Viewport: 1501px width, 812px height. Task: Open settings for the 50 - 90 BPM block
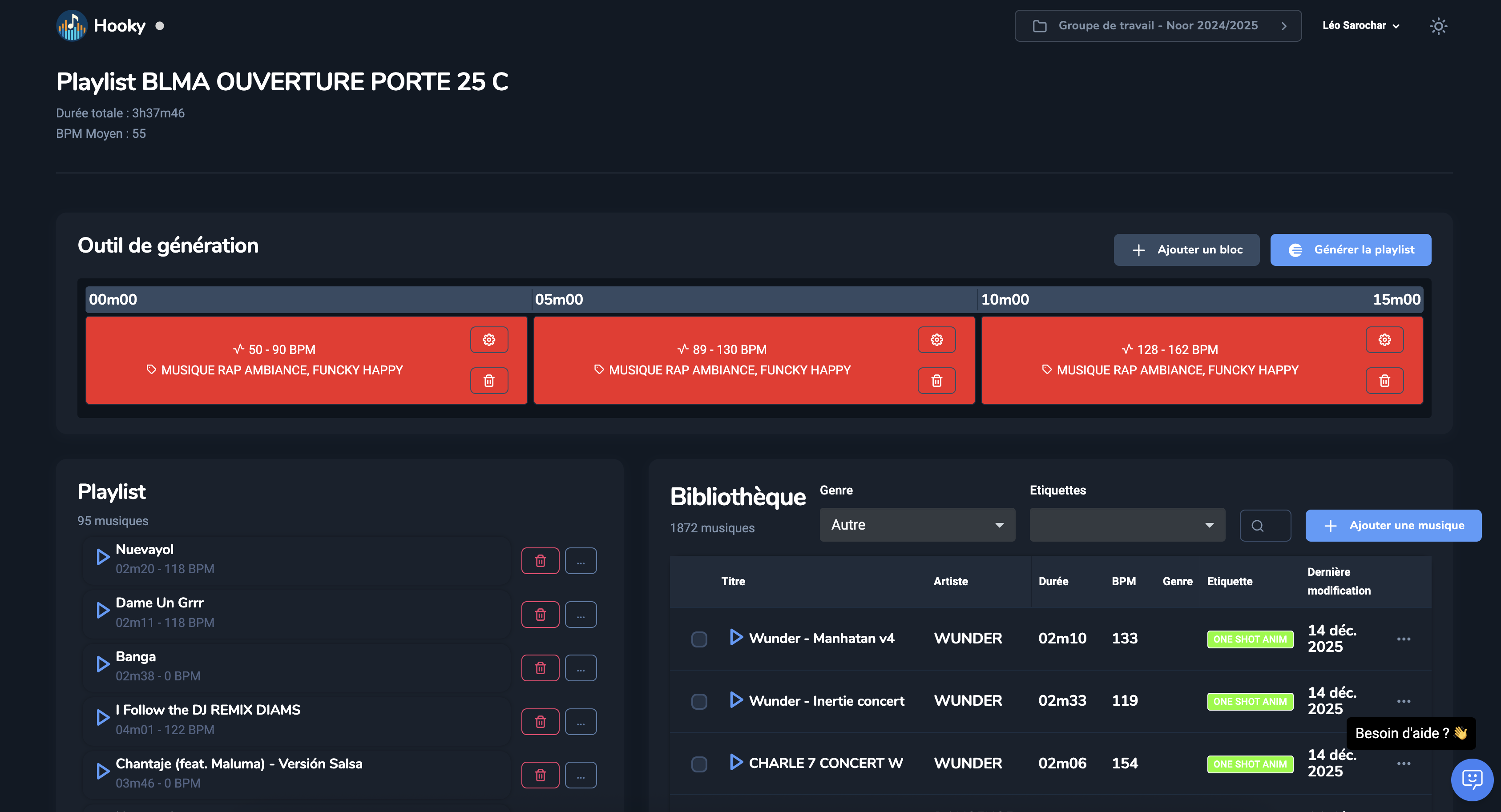click(x=489, y=340)
